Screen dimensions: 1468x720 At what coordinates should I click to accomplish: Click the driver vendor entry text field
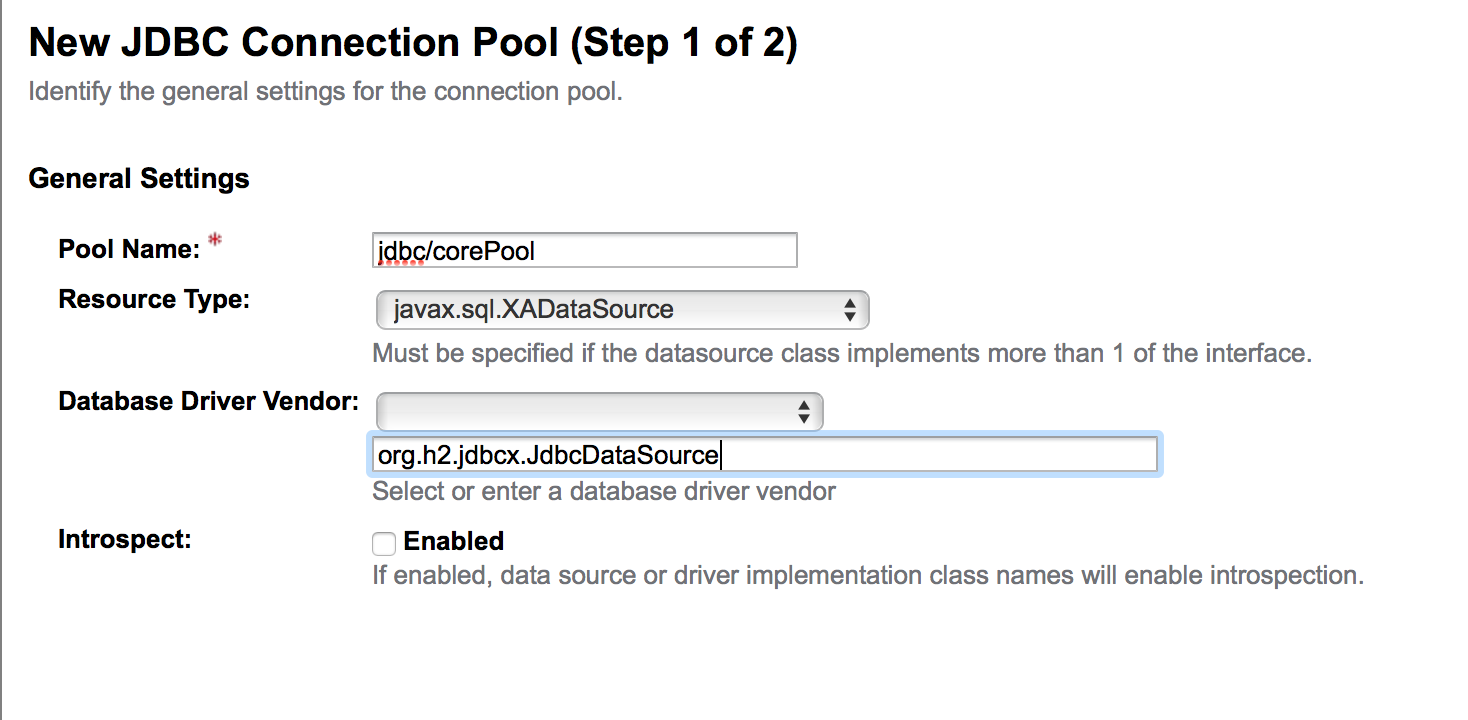pyautogui.click(x=765, y=454)
